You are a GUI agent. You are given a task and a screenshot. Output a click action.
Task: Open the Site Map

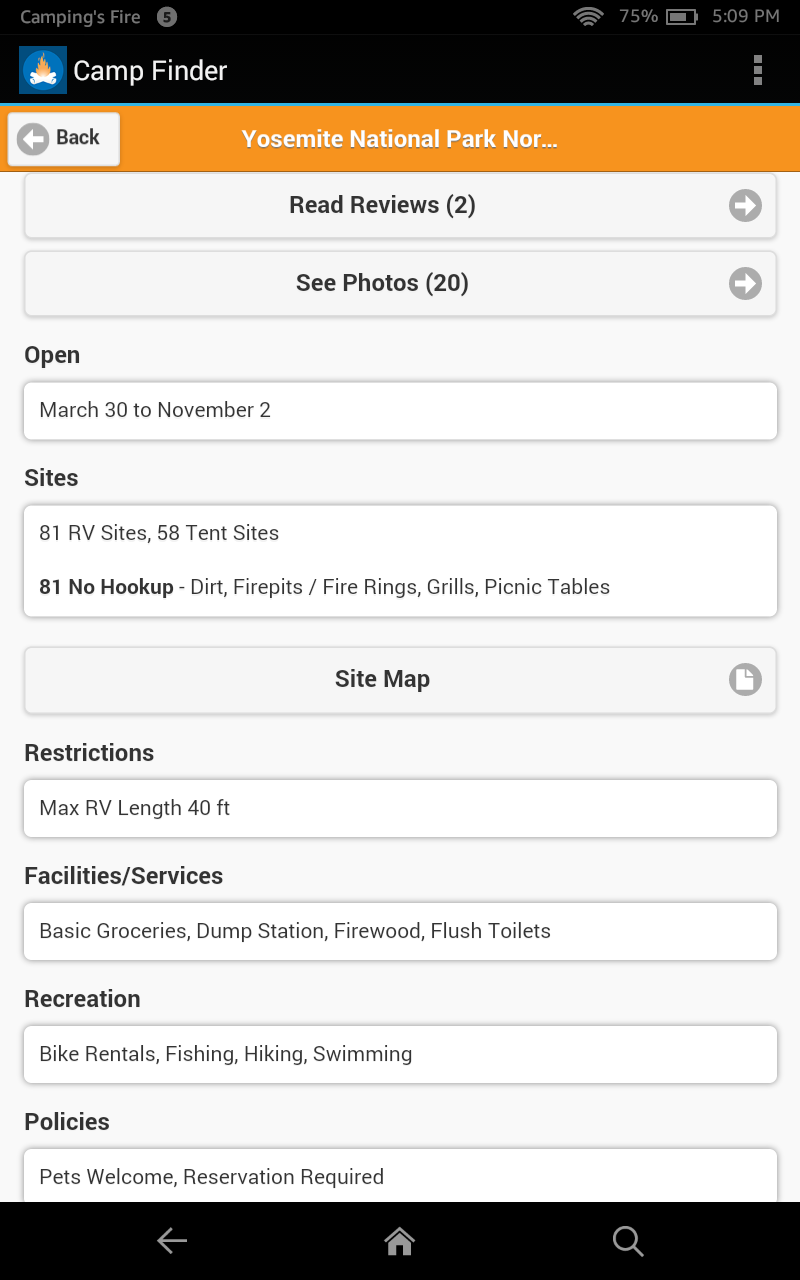[x=382, y=680]
